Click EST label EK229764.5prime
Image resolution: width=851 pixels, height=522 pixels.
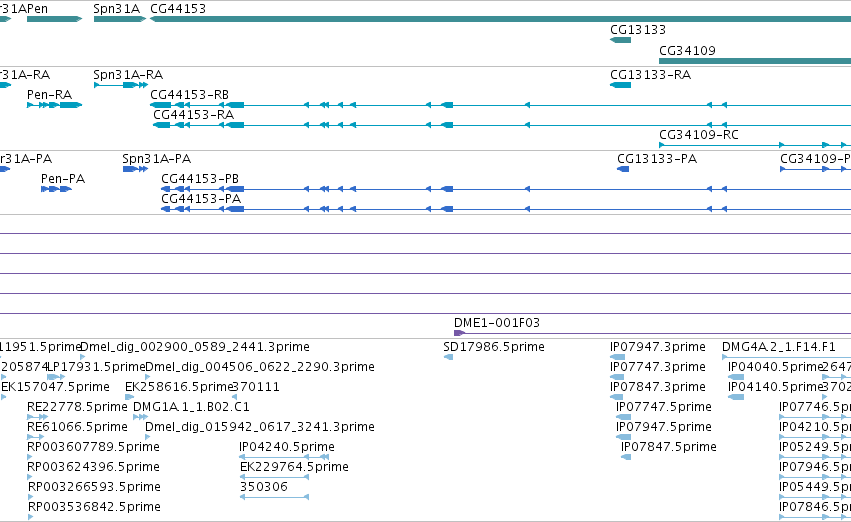[x=294, y=467]
